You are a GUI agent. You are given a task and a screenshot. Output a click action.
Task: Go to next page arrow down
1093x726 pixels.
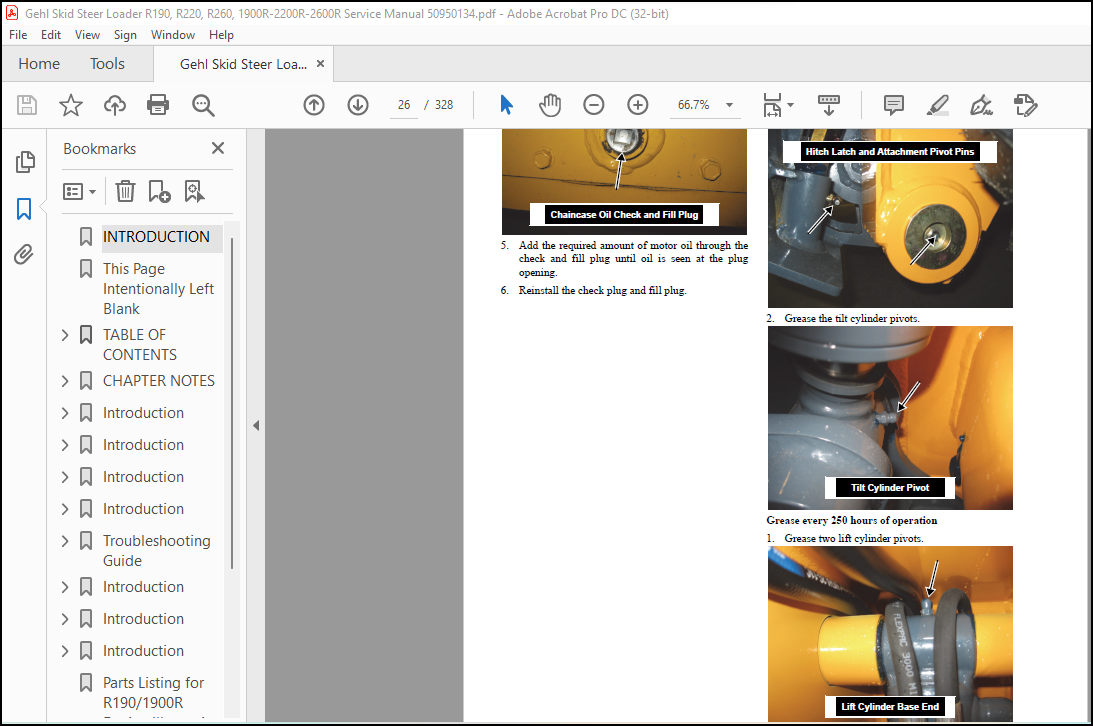(358, 105)
